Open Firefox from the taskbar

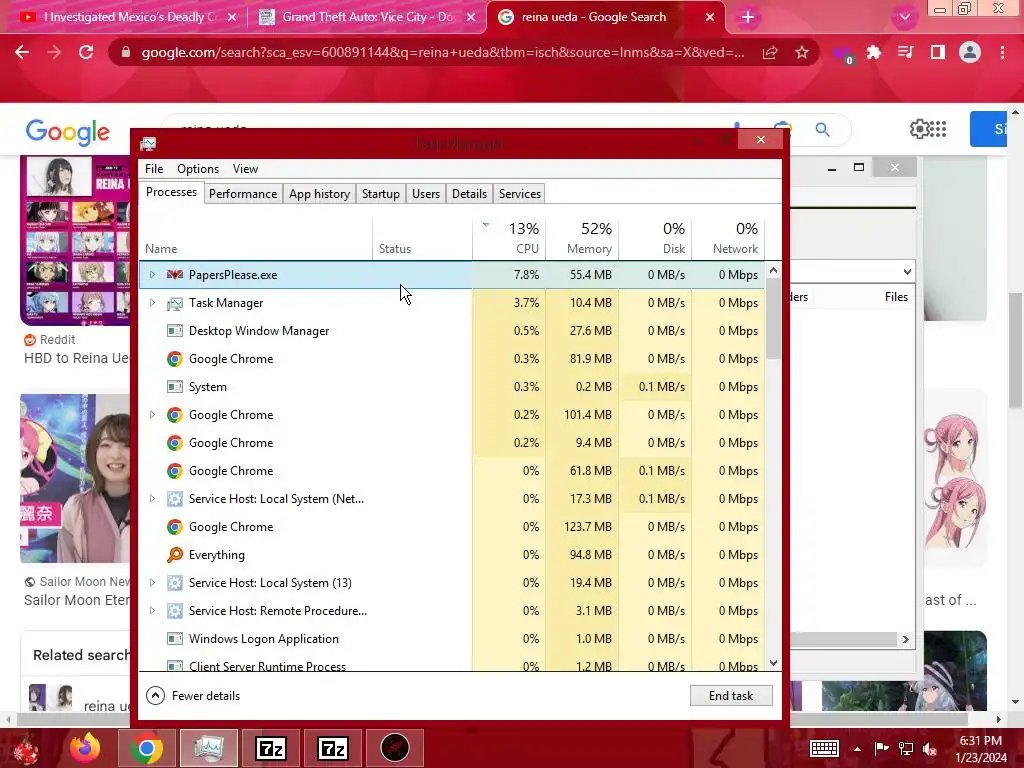85,748
